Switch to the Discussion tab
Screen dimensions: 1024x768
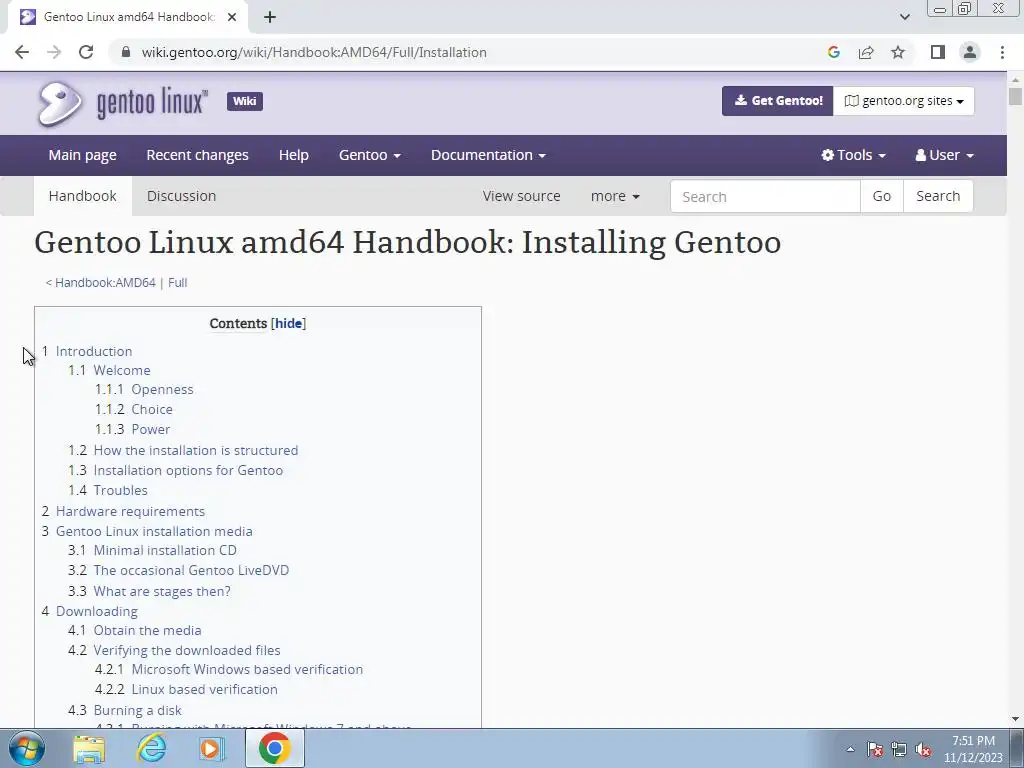pos(181,196)
